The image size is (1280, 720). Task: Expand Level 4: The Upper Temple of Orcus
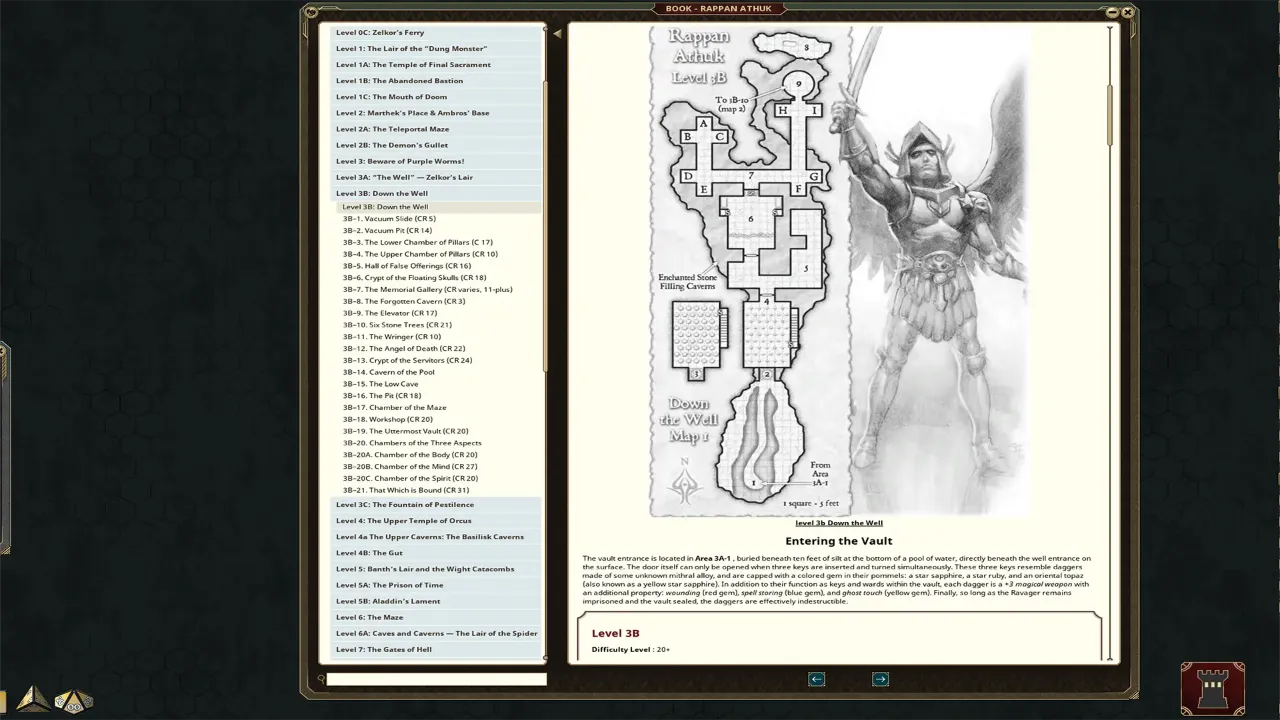coord(436,521)
